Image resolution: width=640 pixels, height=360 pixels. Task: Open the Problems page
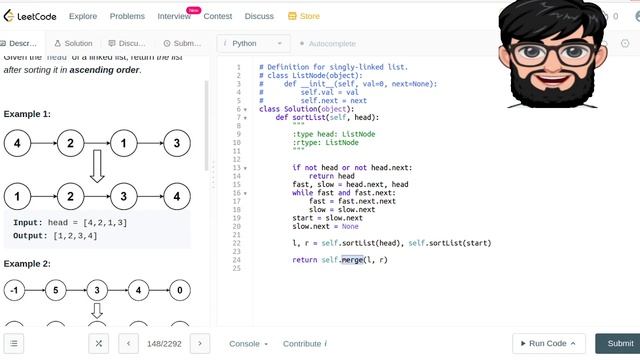(x=127, y=16)
